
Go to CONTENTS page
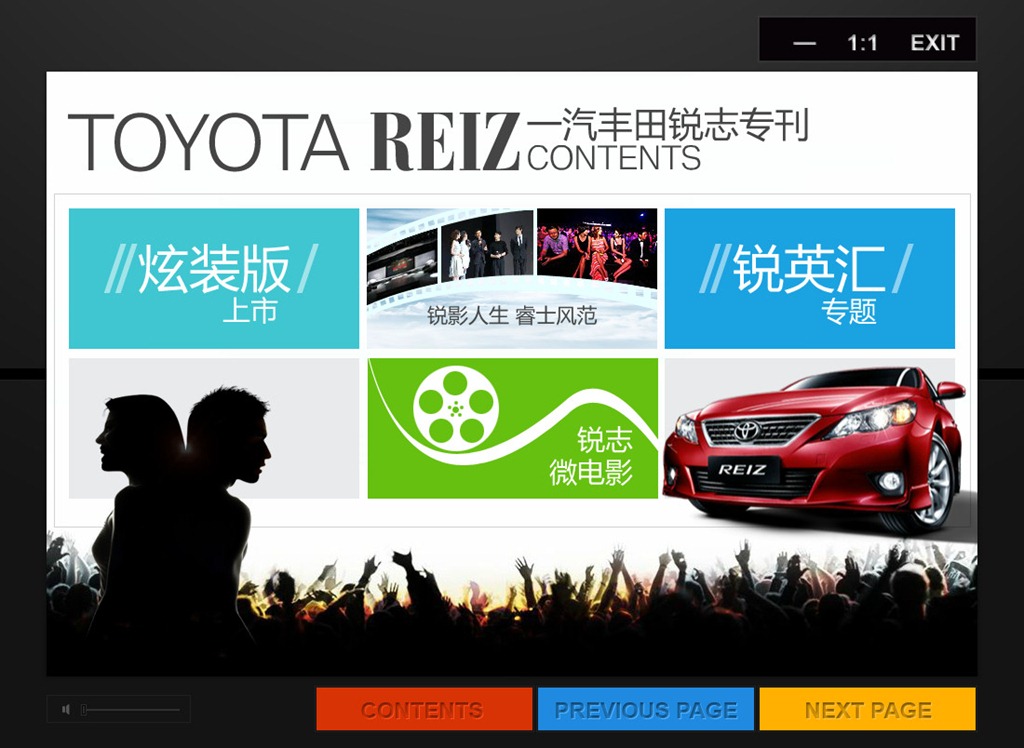(x=424, y=709)
